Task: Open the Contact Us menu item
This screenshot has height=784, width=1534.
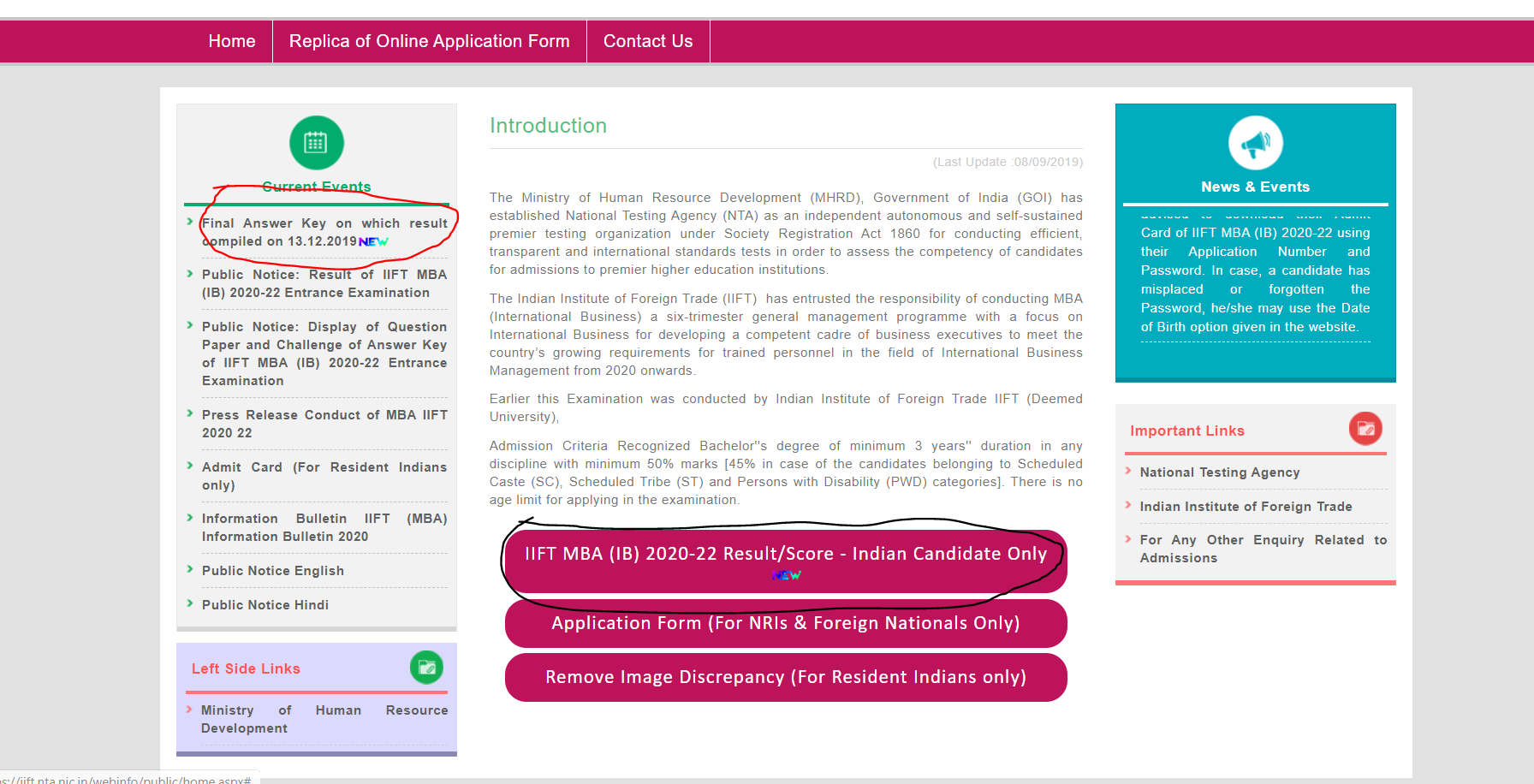Action: pyautogui.click(x=648, y=41)
